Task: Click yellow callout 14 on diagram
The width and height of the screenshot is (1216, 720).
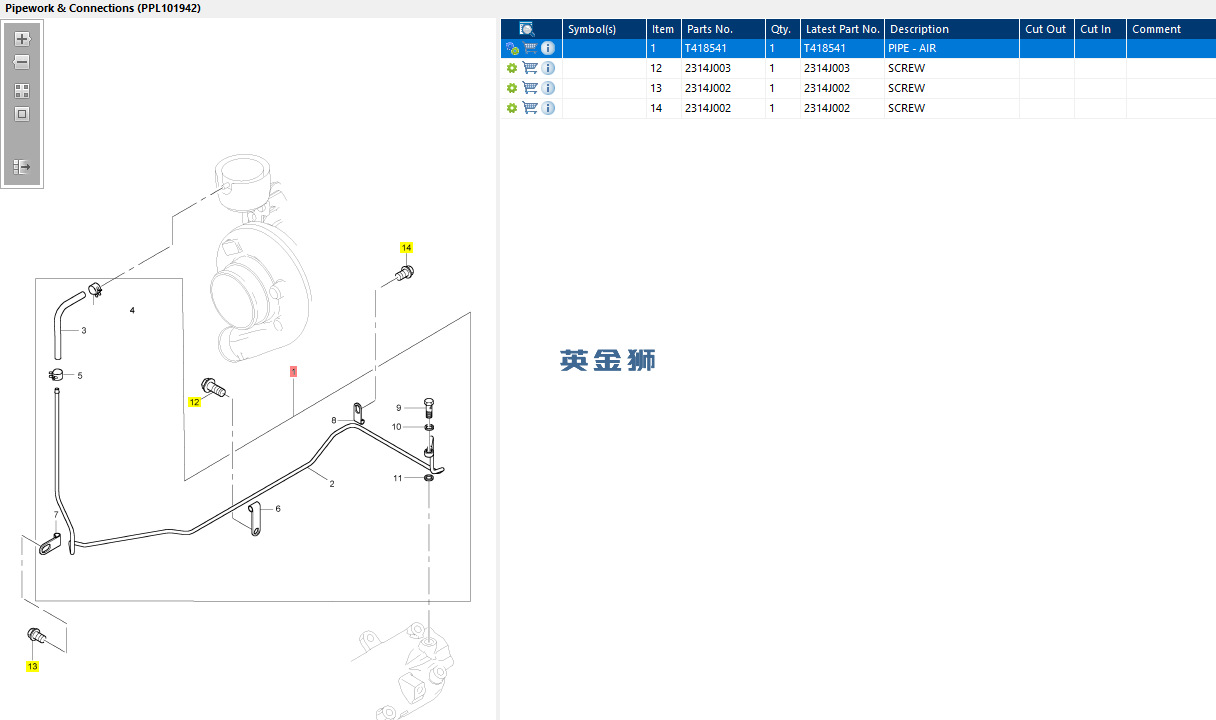Action: 406,247
